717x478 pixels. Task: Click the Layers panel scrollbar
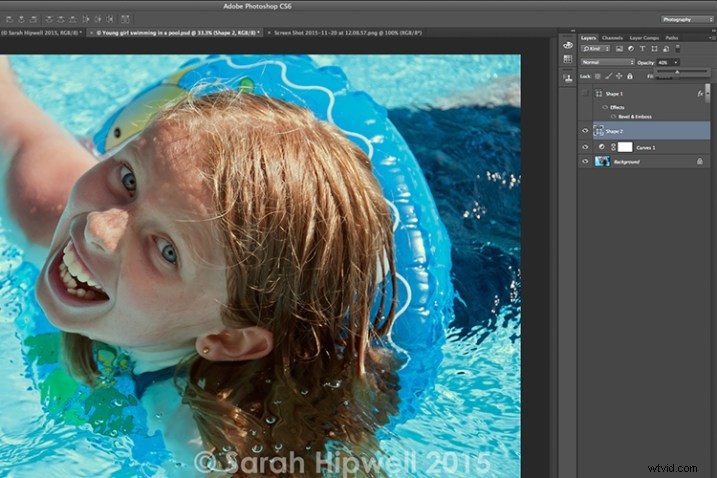(708, 93)
